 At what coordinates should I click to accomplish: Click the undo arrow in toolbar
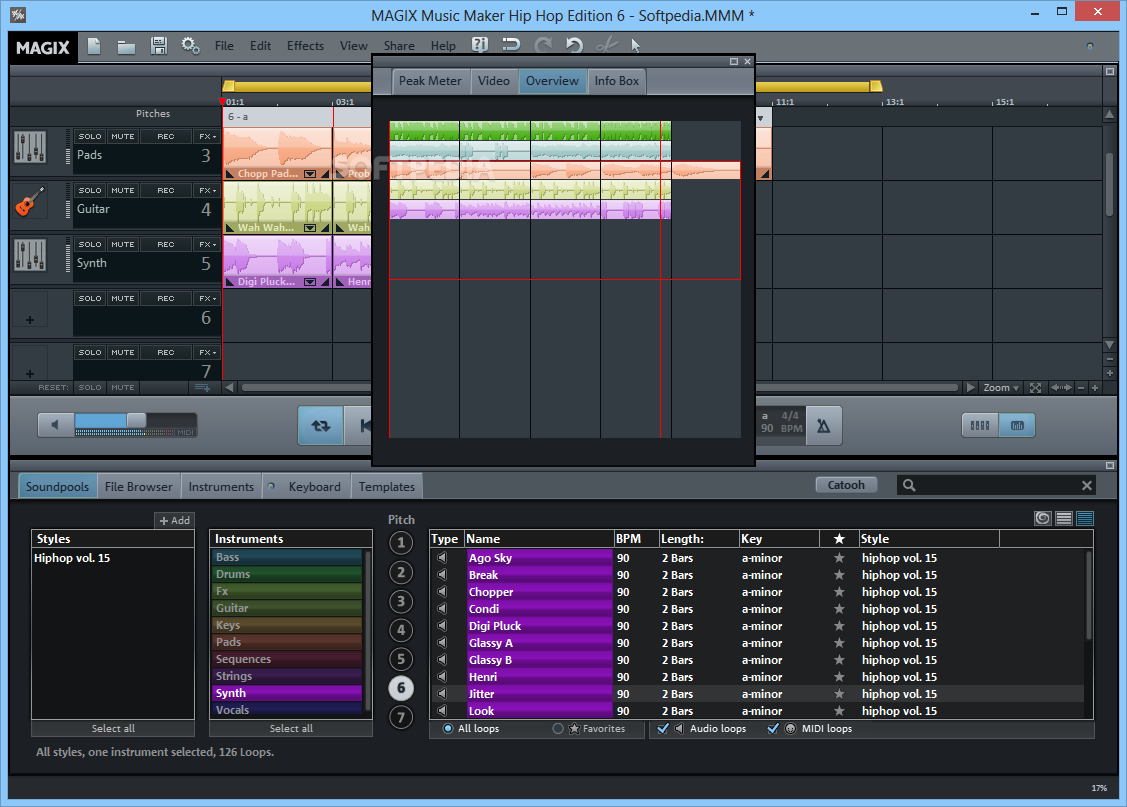pos(574,45)
